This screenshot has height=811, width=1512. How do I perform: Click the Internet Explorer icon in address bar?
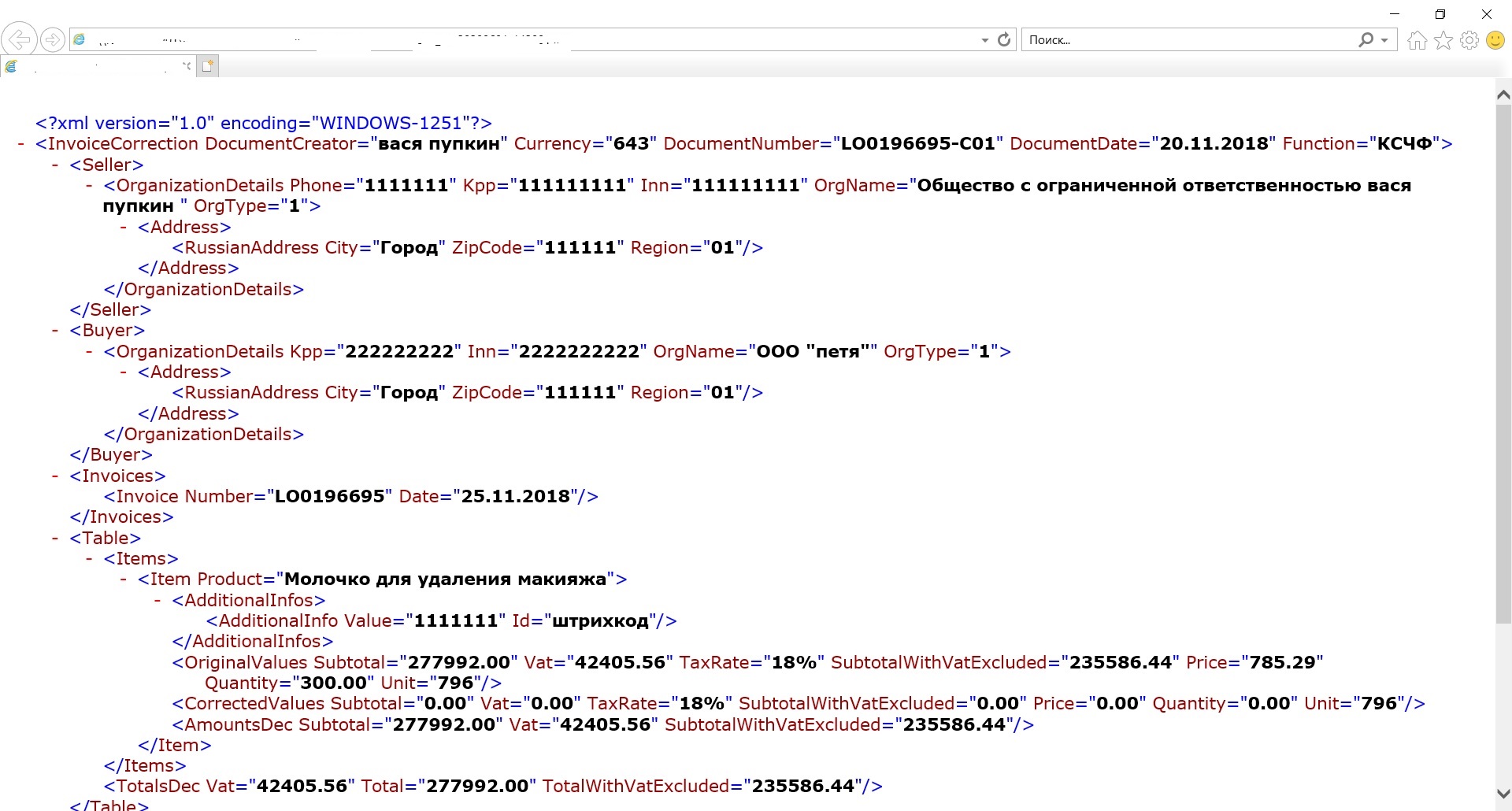pos(80,39)
